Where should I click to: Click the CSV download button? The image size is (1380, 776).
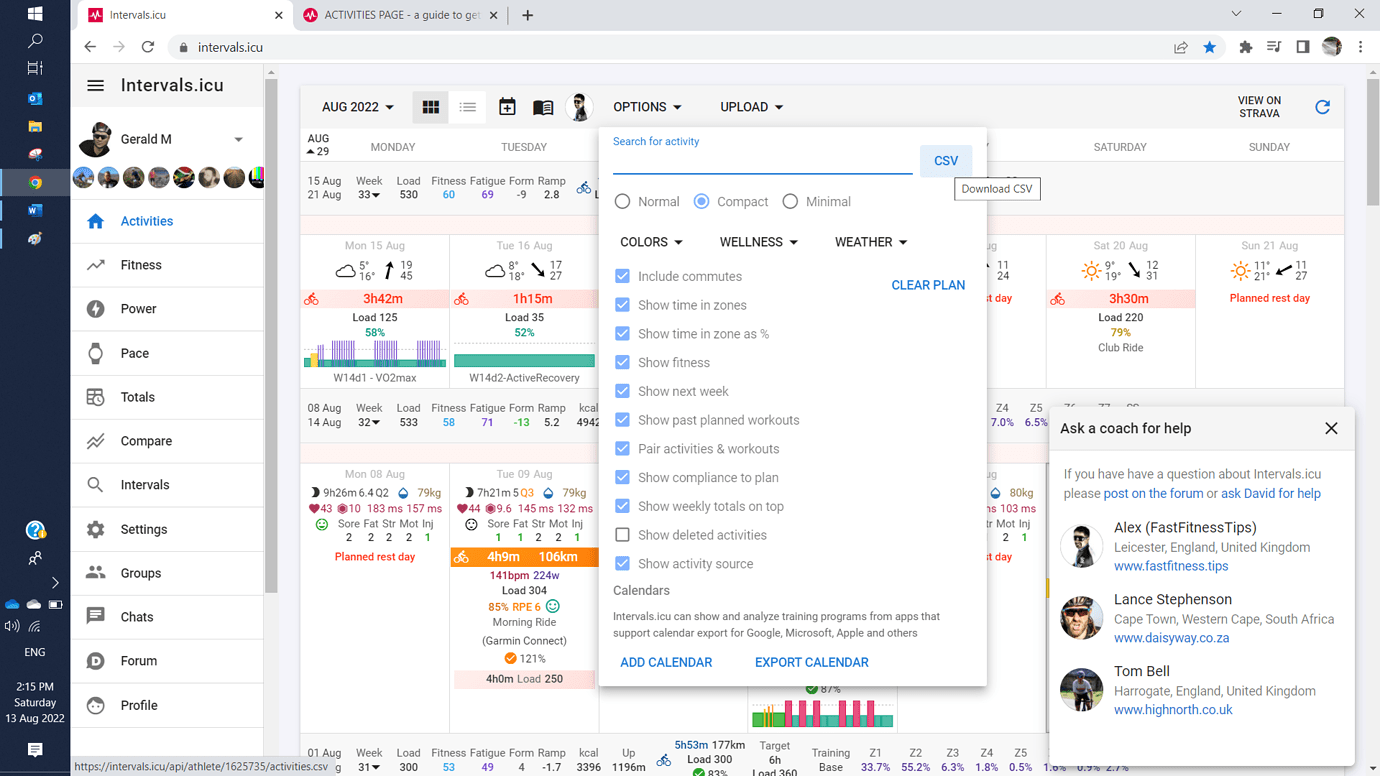945,161
